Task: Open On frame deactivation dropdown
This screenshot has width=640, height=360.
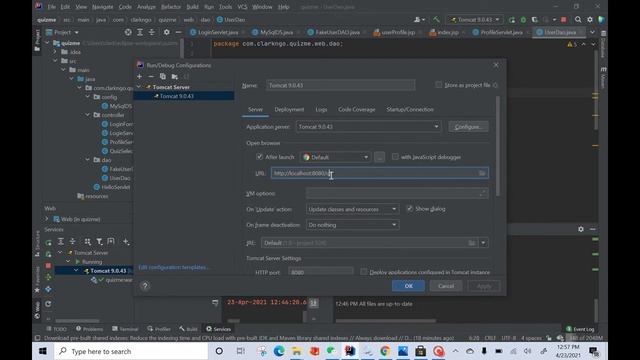Action: click(x=352, y=225)
